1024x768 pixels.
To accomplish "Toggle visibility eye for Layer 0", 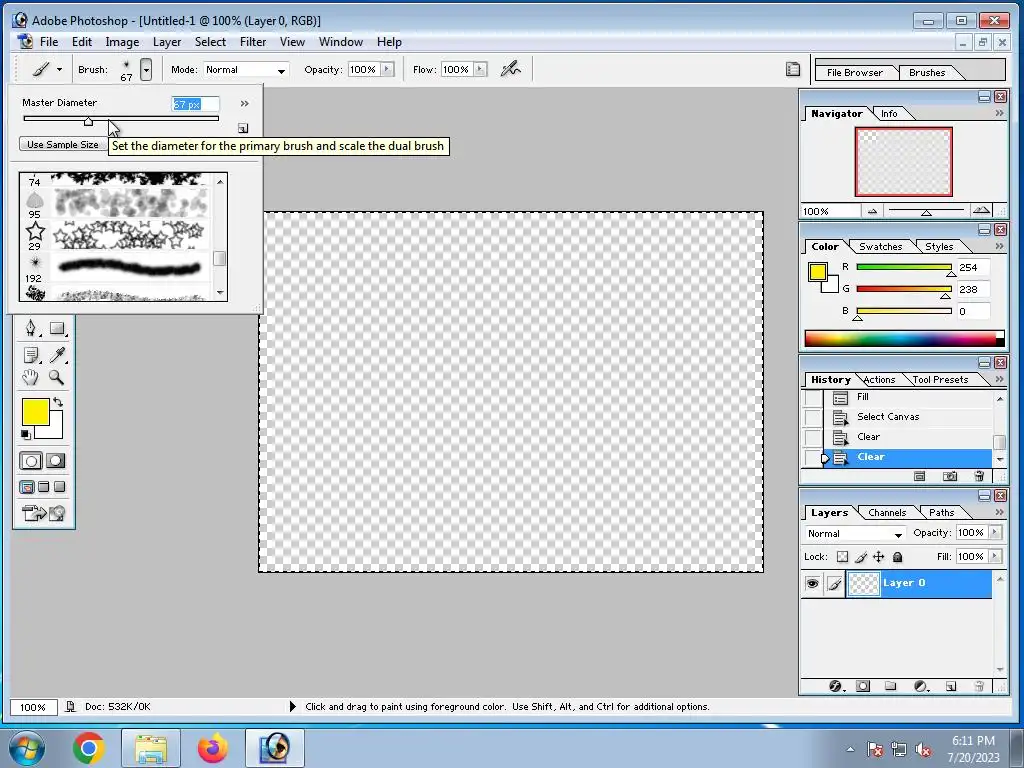I will point(812,583).
